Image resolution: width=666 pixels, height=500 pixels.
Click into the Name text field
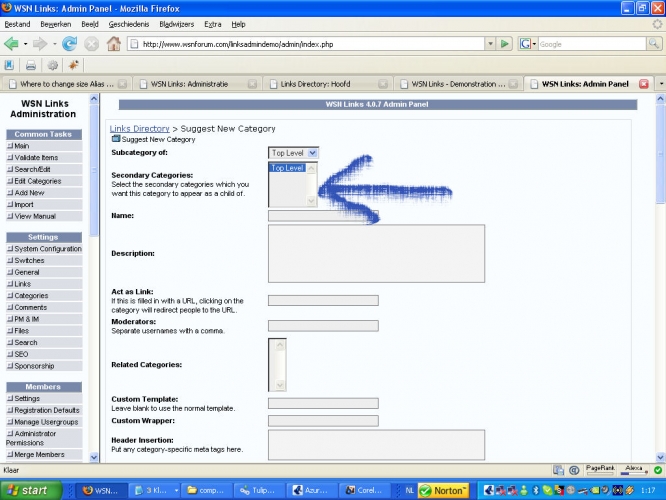click(x=322, y=215)
